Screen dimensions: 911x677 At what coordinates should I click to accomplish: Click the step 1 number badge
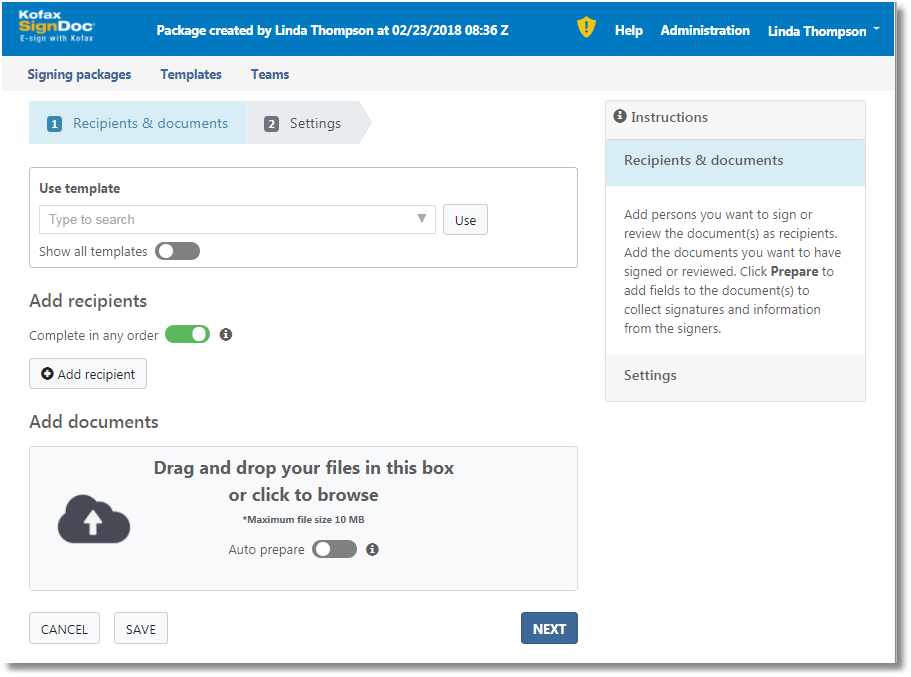tap(55, 124)
